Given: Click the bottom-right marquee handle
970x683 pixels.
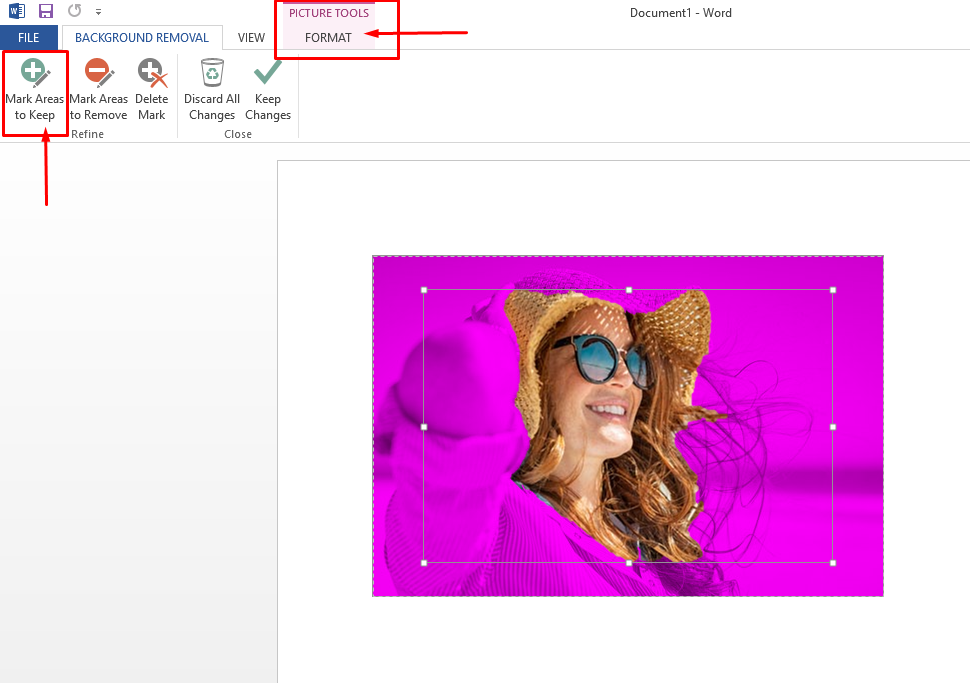Looking at the screenshot, I should coord(833,563).
